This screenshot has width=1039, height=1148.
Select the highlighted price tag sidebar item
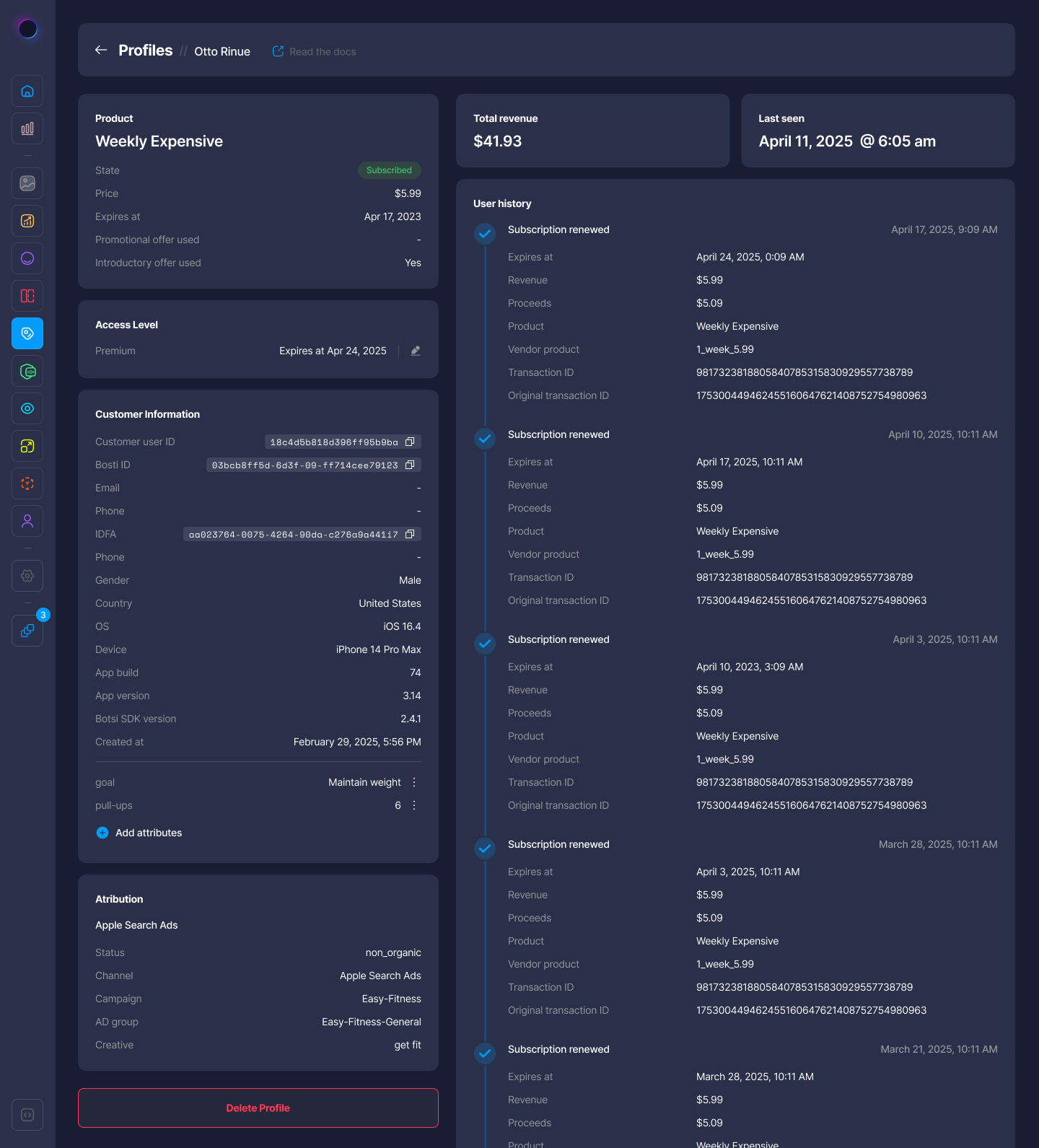tap(27, 333)
